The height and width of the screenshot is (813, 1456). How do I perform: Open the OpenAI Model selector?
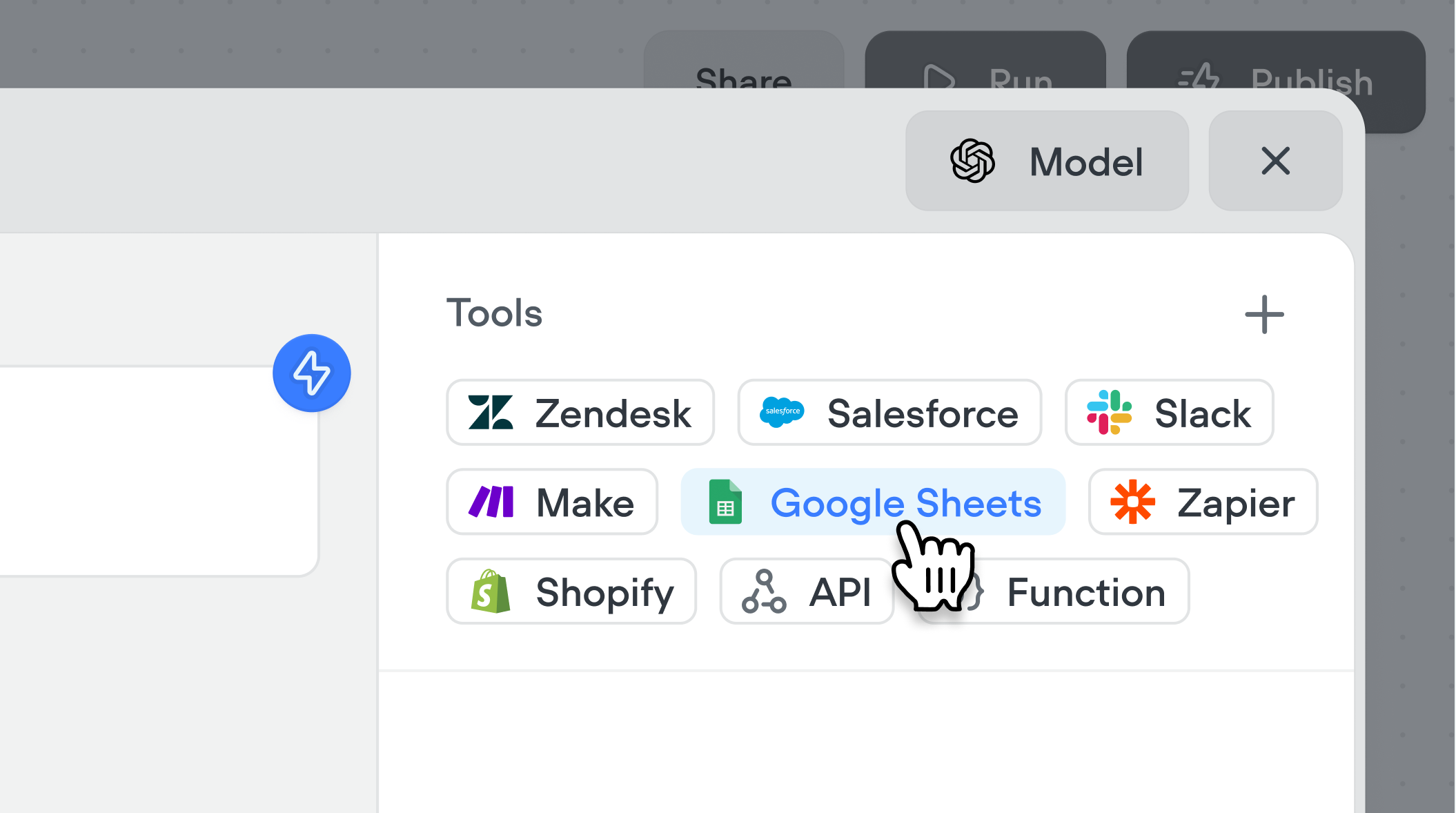(1046, 161)
